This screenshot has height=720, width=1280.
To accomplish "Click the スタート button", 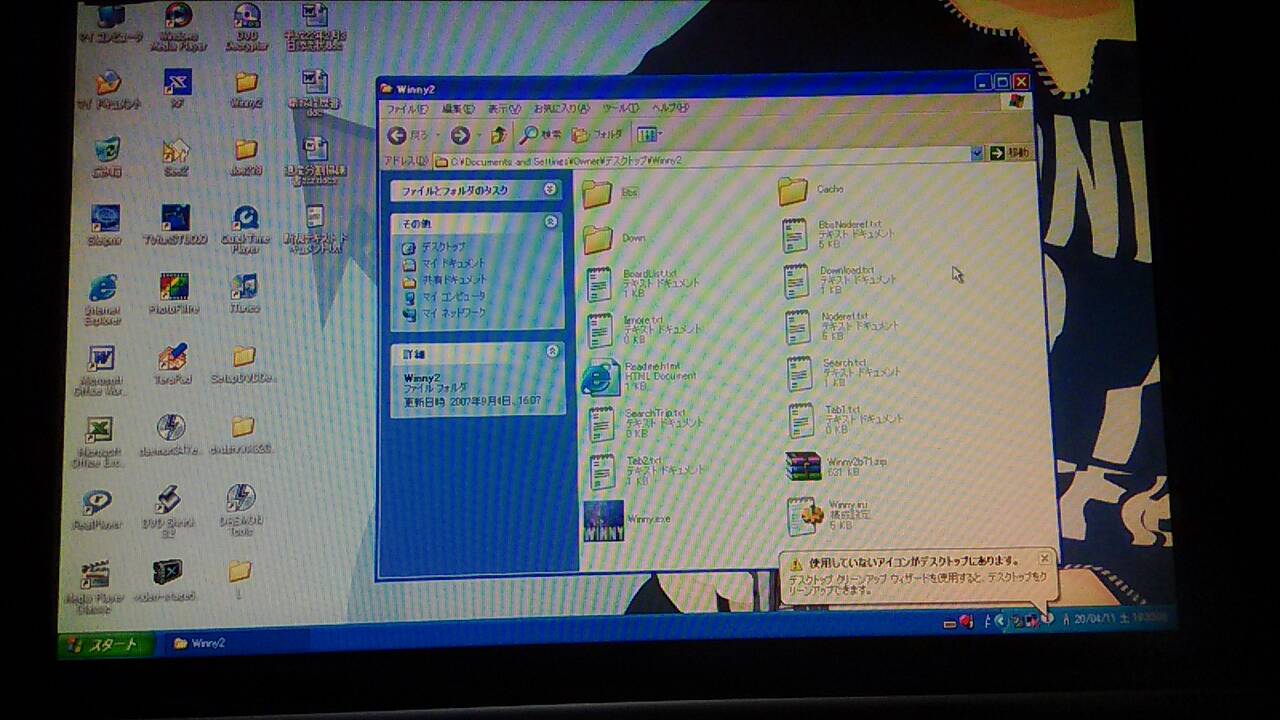I will [x=106, y=645].
